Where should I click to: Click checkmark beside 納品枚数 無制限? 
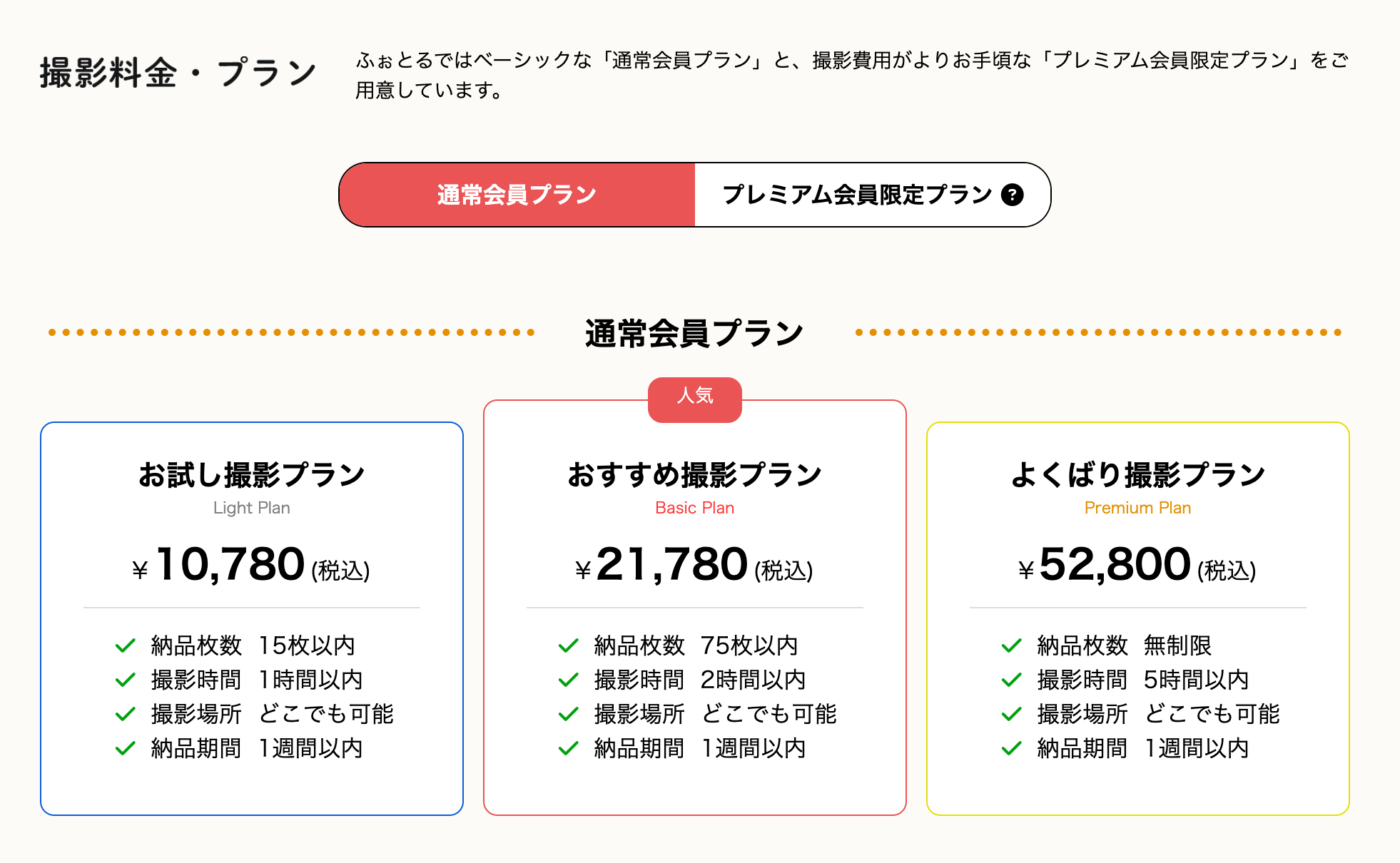1012,645
